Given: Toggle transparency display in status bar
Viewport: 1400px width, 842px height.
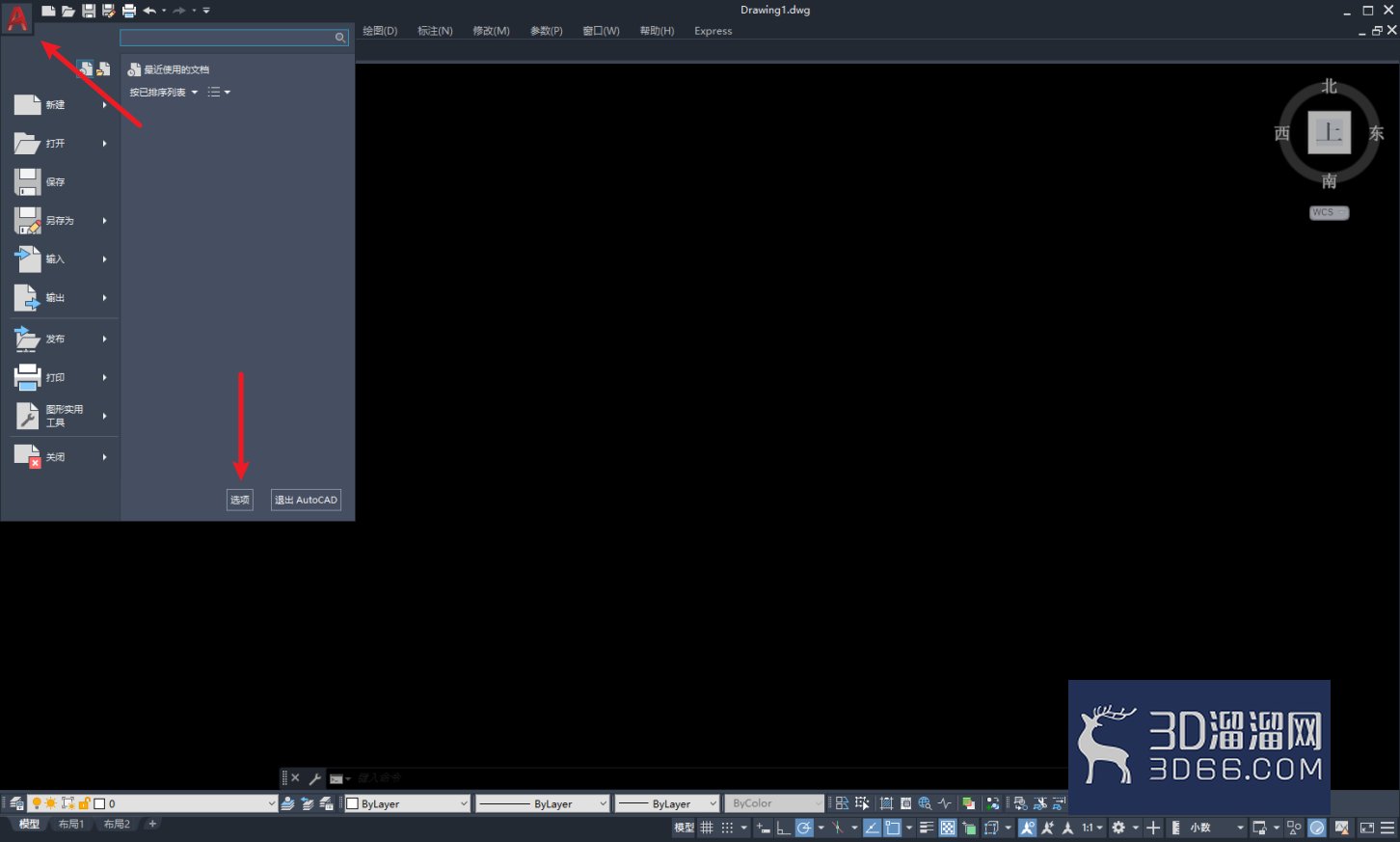Looking at the screenshot, I should [x=948, y=828].
